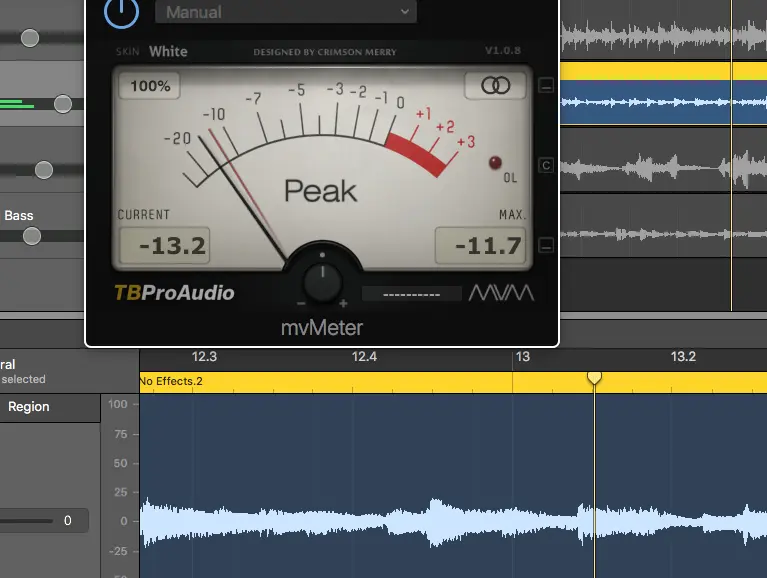Click the Bass track volume slider

(x=32, y=236)
